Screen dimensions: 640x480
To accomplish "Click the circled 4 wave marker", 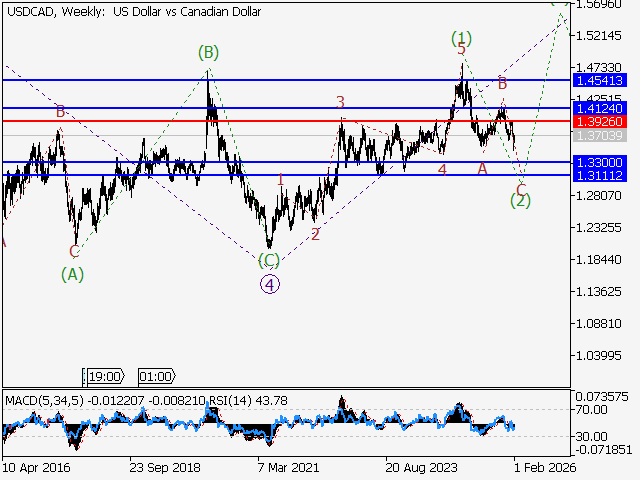I will (x=270, y=283).
